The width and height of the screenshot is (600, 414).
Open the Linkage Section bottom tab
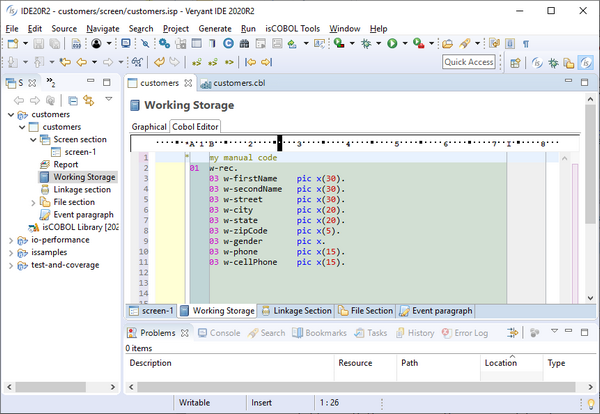pyautogui.click(x=296, y=311)
